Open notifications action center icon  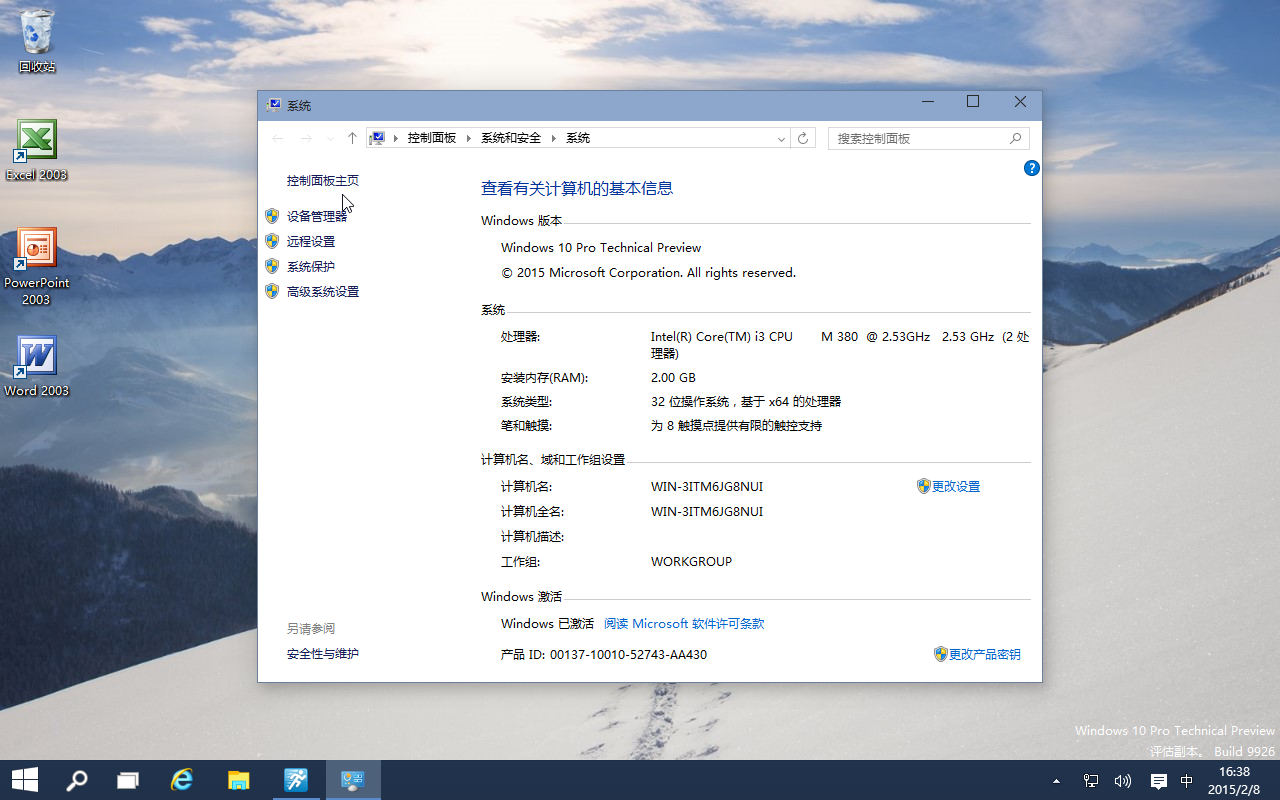1158,781
